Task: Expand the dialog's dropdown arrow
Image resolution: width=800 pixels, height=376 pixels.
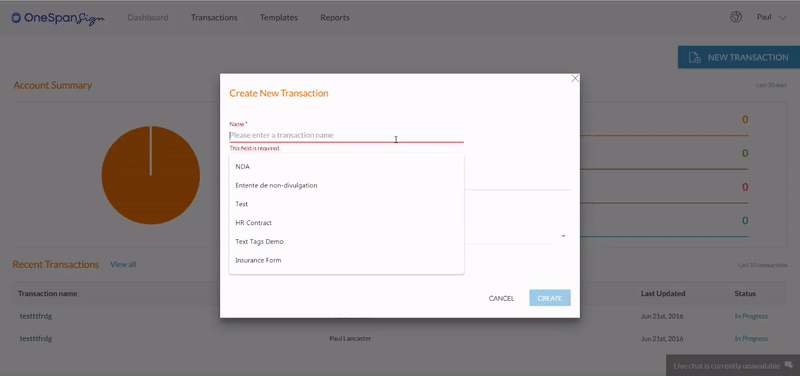Action: pyautogui.click(x=563, y=236)
